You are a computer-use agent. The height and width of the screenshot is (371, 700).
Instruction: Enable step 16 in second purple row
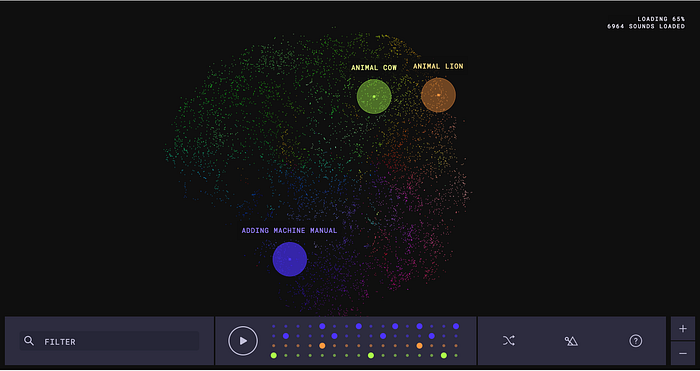[x=456, y=336]
